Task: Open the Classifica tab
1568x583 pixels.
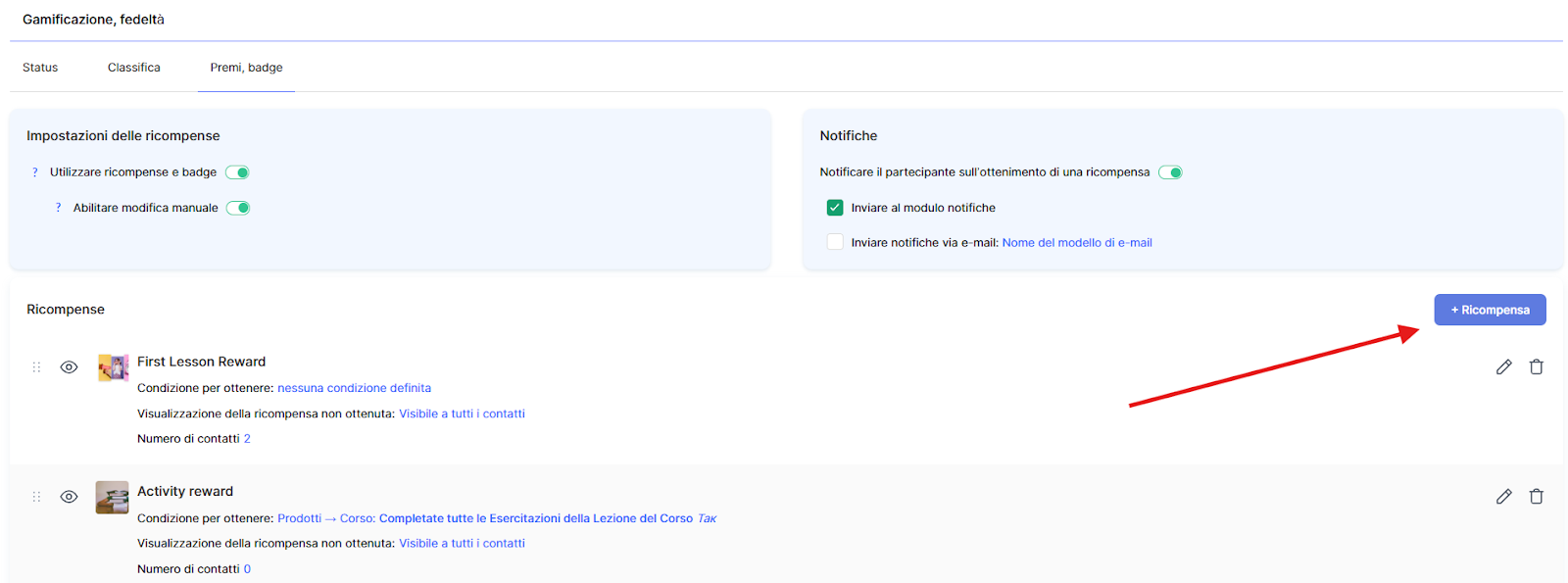Action: pyautogui.click(x=134, y=68)
